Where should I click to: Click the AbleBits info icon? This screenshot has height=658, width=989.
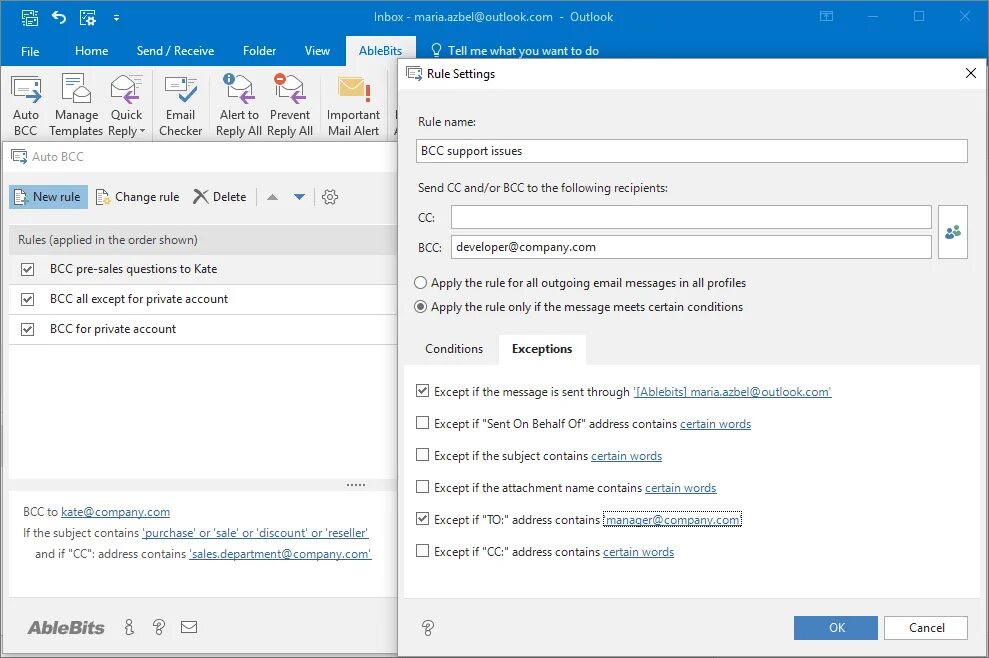click(x=129, y=627)
